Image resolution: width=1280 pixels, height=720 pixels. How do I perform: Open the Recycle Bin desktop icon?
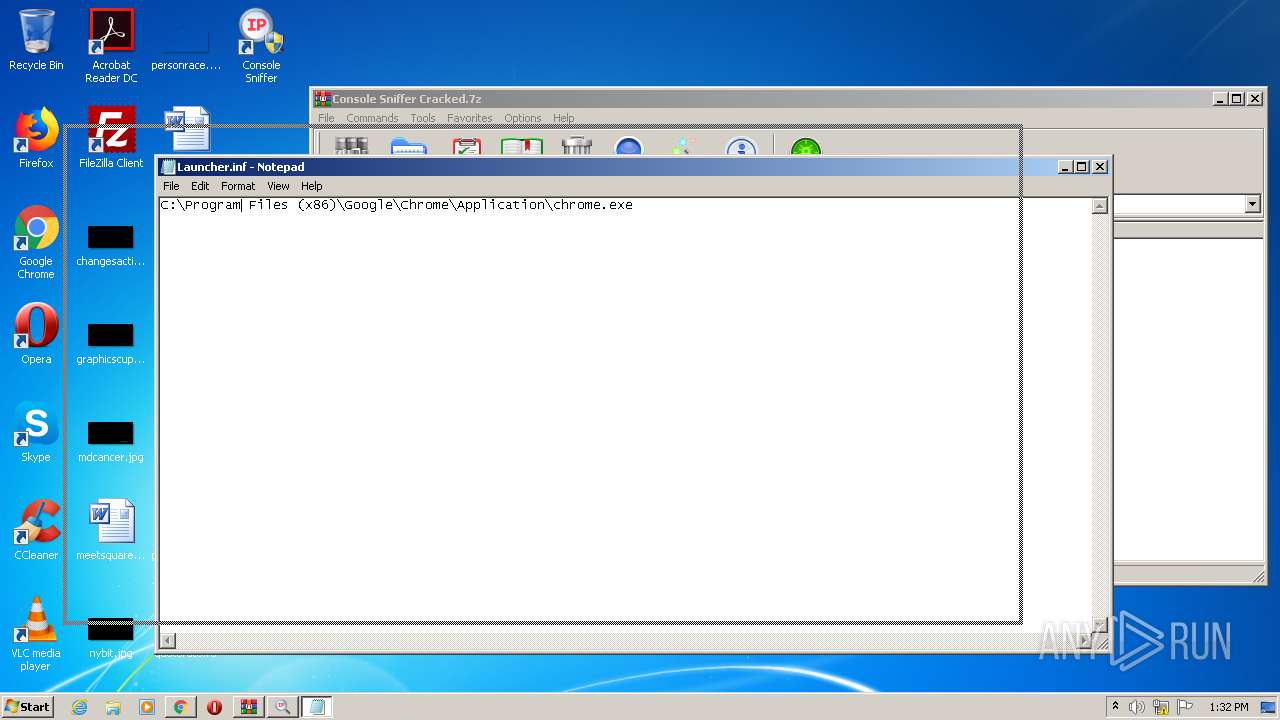pyautogui.click(x=36, y=40)
